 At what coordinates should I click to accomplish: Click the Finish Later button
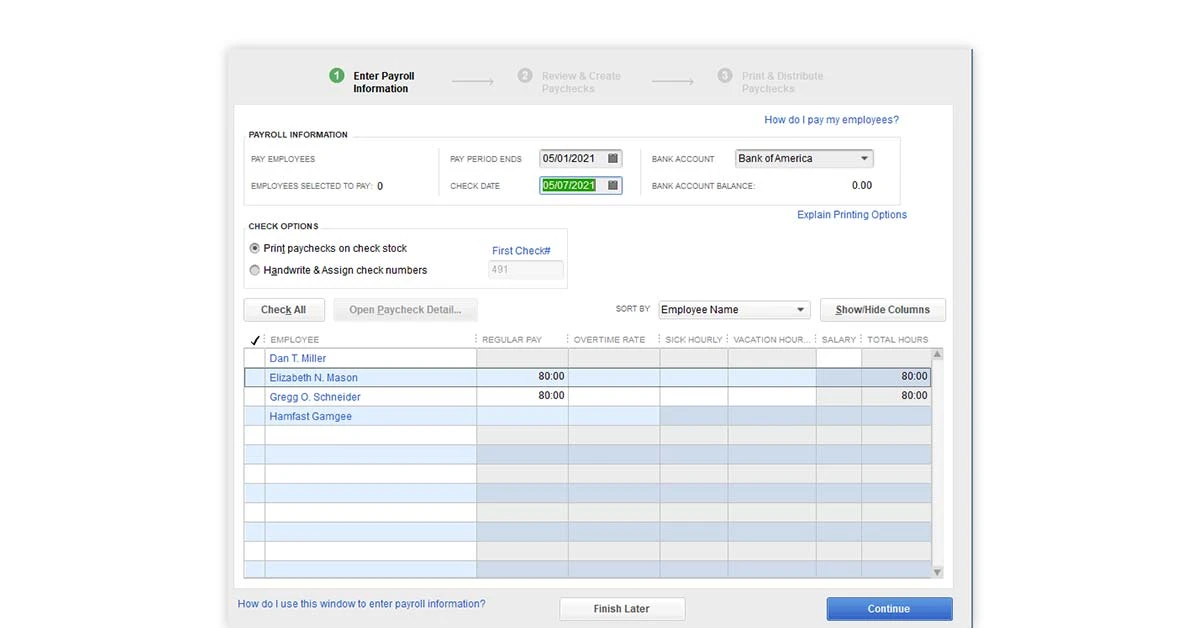pos(622,609)
